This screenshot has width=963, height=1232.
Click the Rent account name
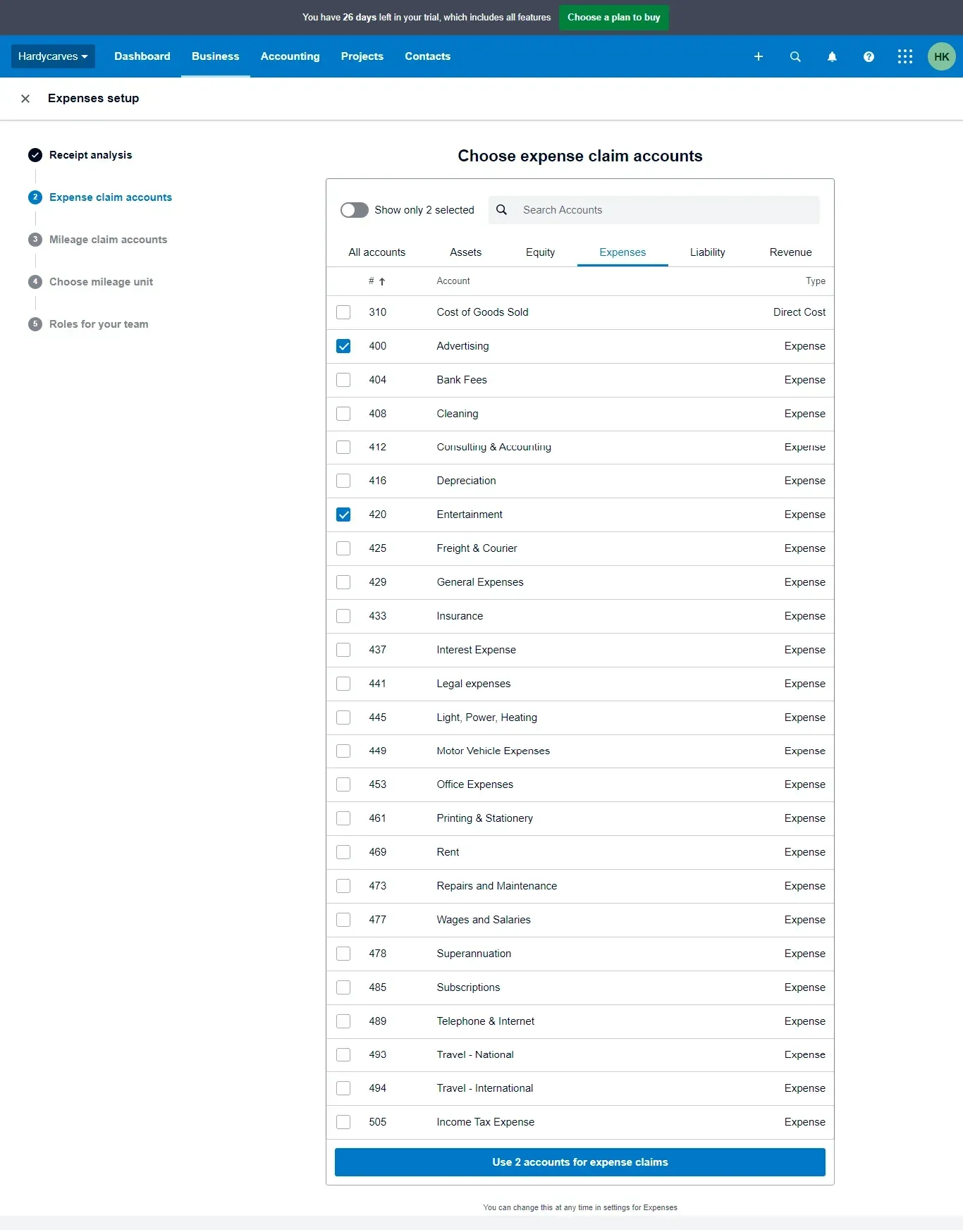[x=448, y=852]
